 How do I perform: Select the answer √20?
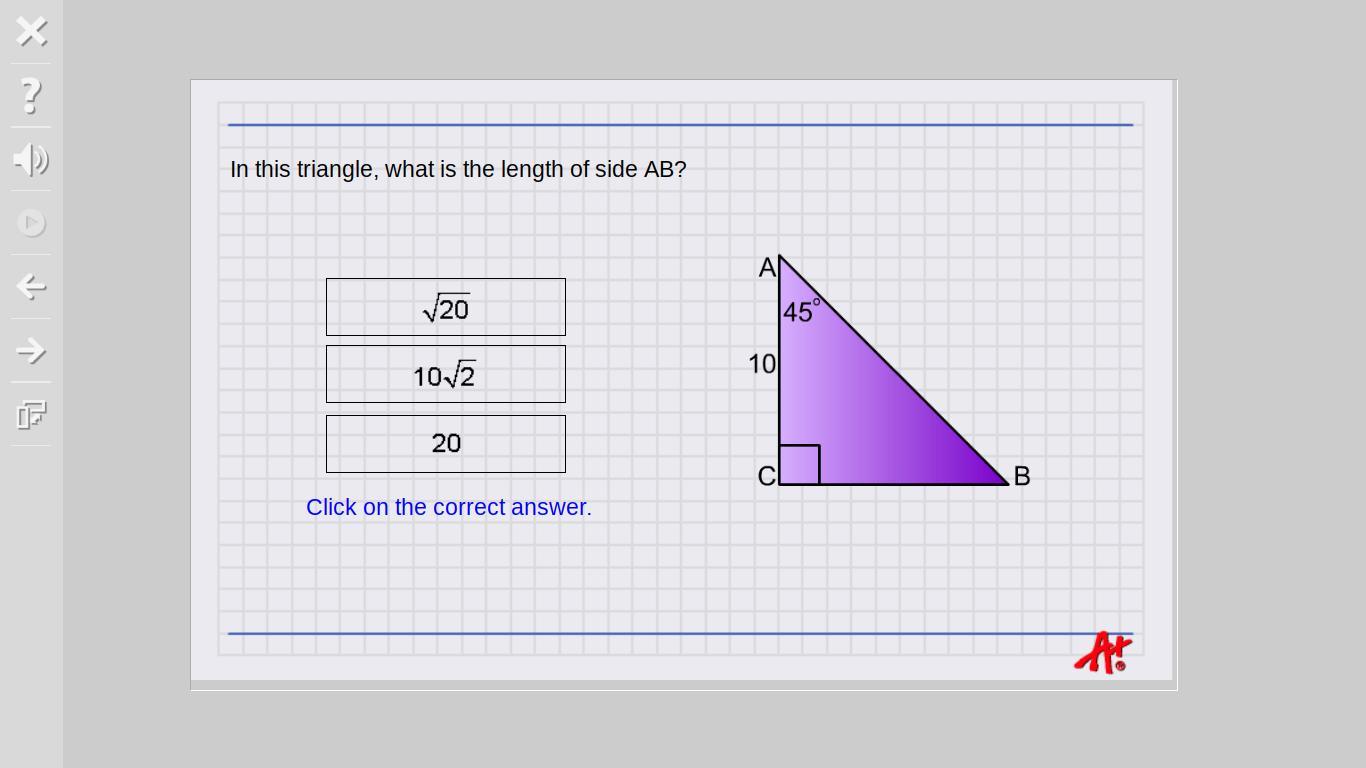click(x=446, y=307)
